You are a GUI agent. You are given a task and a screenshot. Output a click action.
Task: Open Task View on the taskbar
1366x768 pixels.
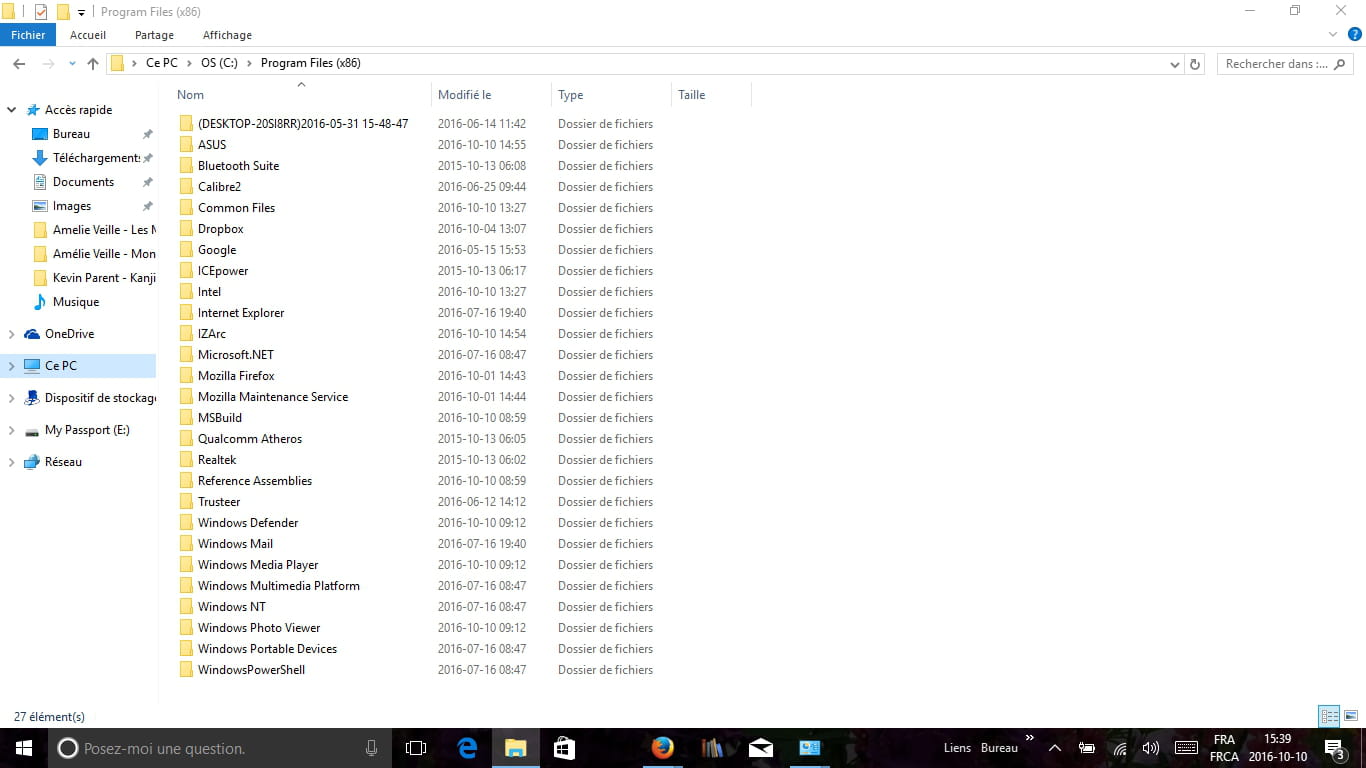[416, 748]
